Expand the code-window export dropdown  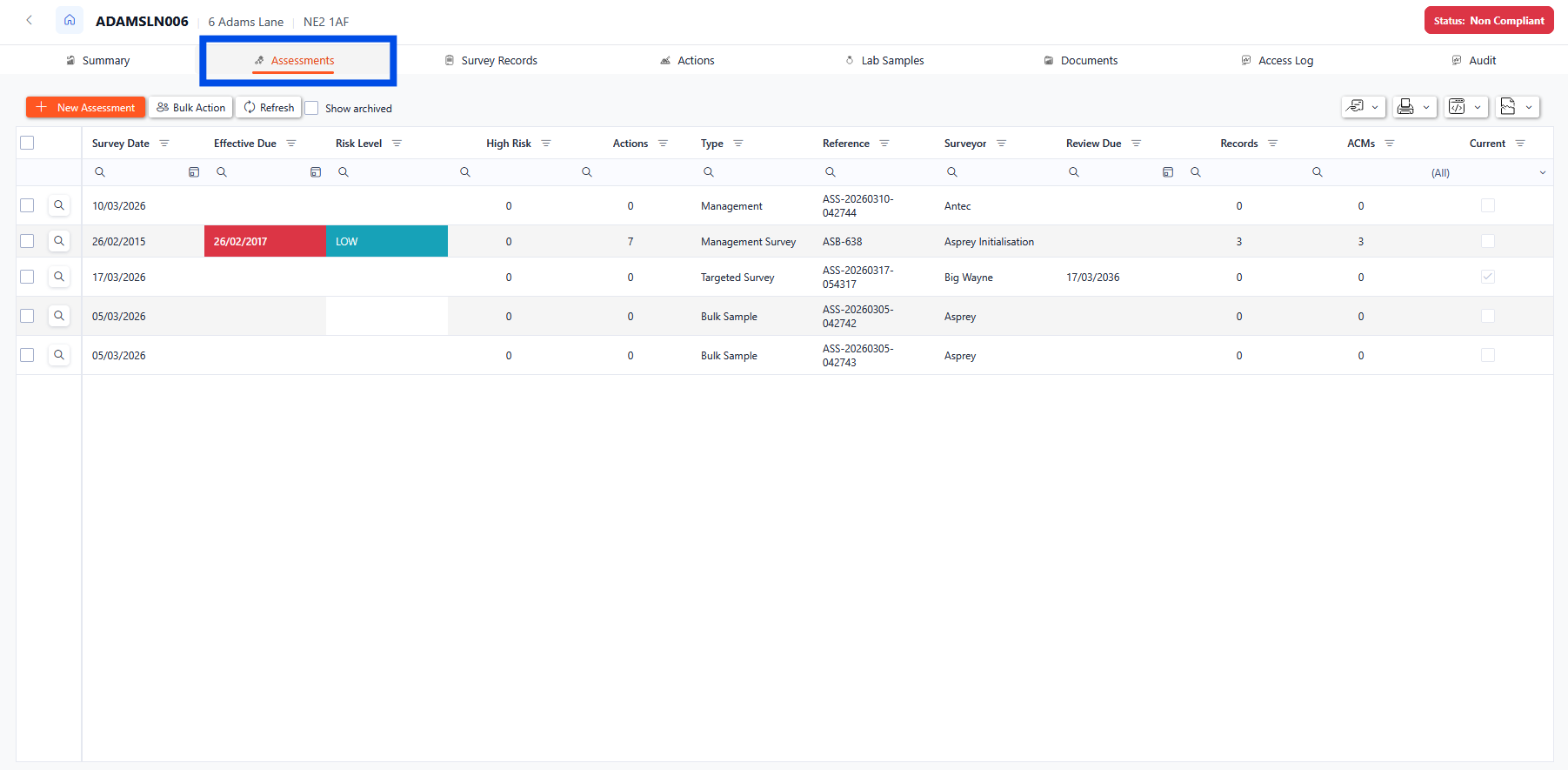coord(1466,107)
